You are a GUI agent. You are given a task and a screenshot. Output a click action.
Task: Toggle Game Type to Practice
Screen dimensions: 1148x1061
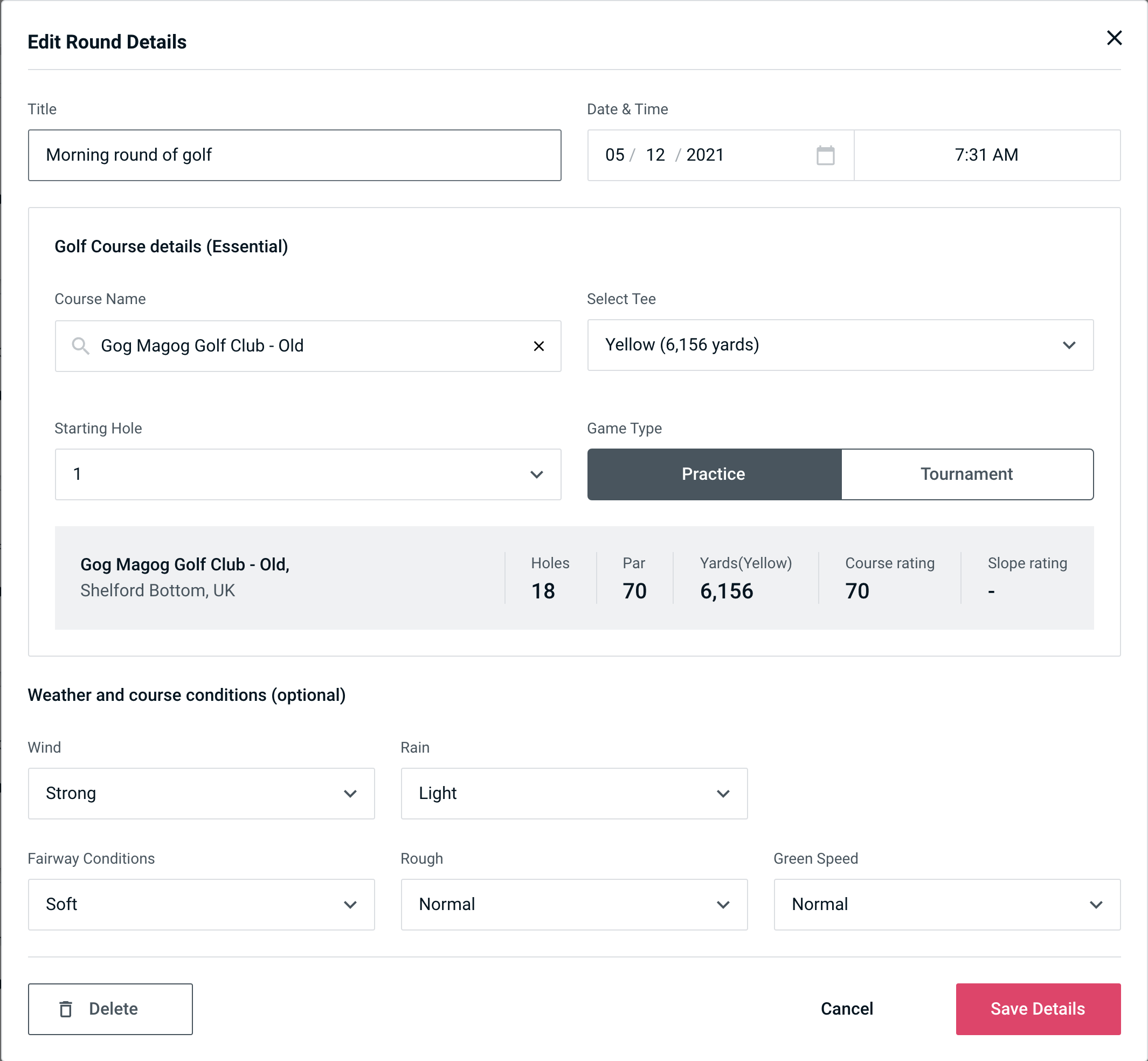[714, 474]
